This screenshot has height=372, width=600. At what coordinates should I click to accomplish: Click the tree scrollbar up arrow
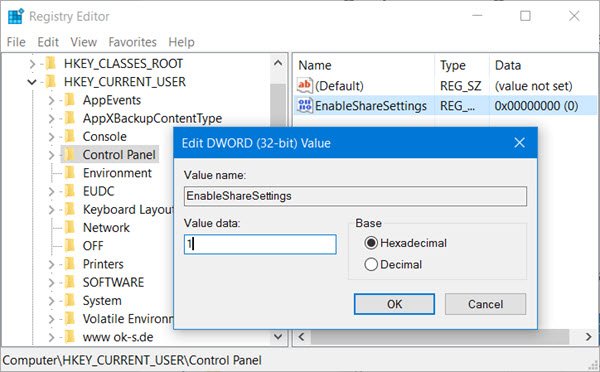coord(278,63)
